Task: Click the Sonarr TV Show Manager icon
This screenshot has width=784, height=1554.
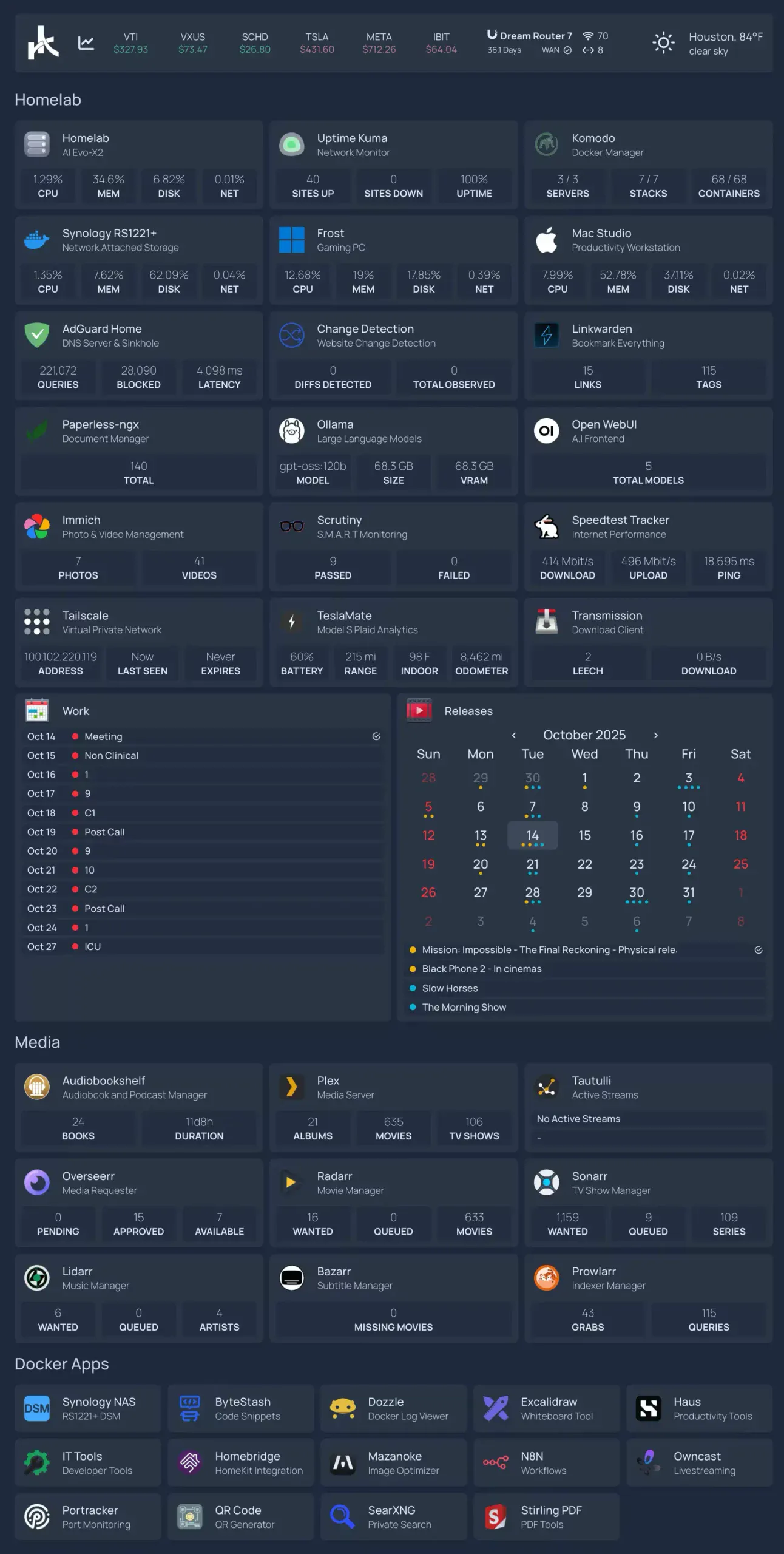Action: click(546, 1182)
